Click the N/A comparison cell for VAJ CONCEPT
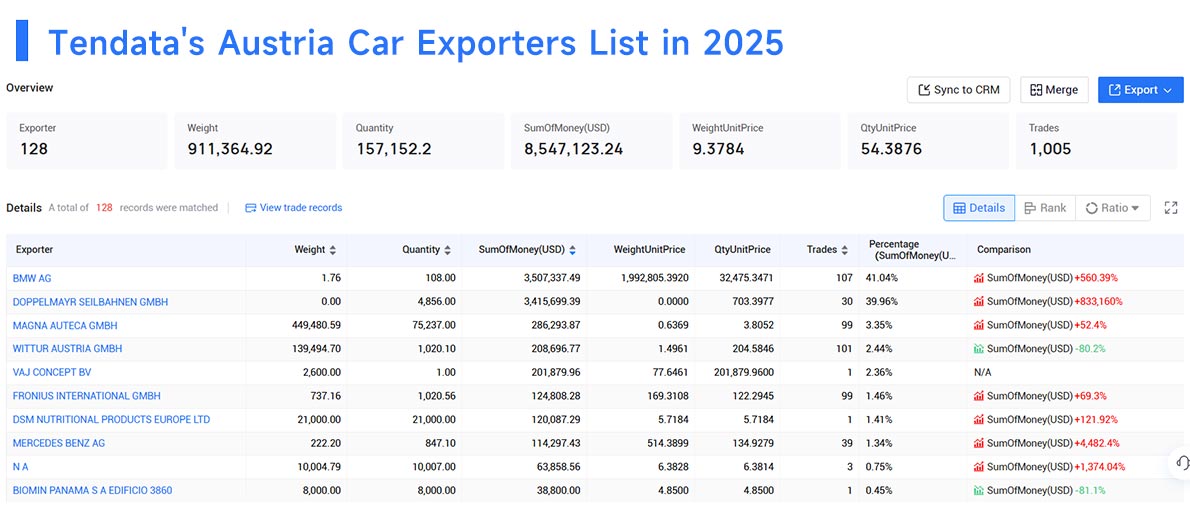This screenshot has width=1190, height=510. tap(984, 373)
